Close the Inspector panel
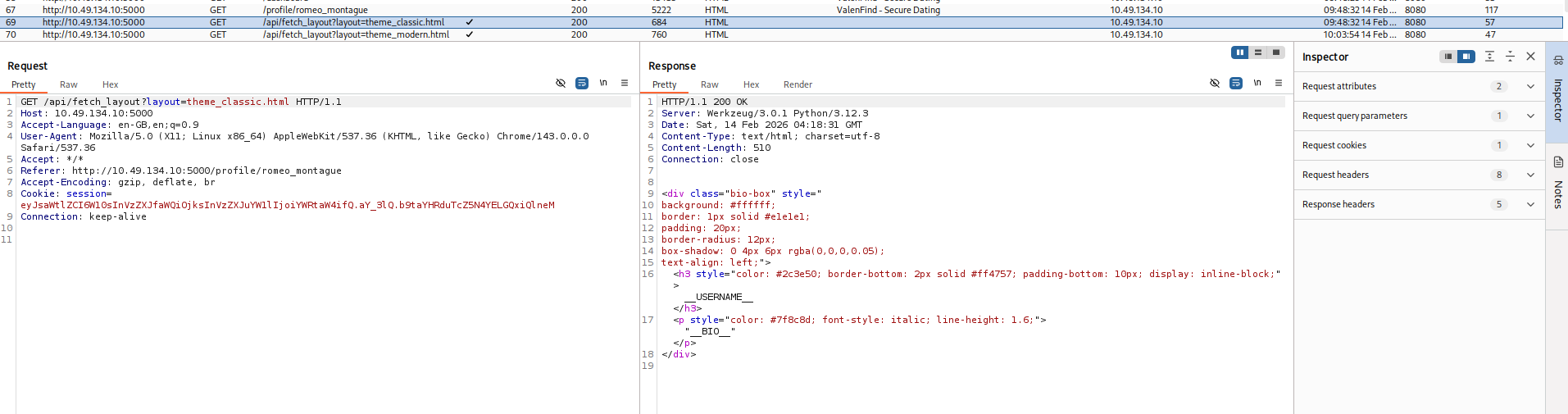 point(1530,57)
